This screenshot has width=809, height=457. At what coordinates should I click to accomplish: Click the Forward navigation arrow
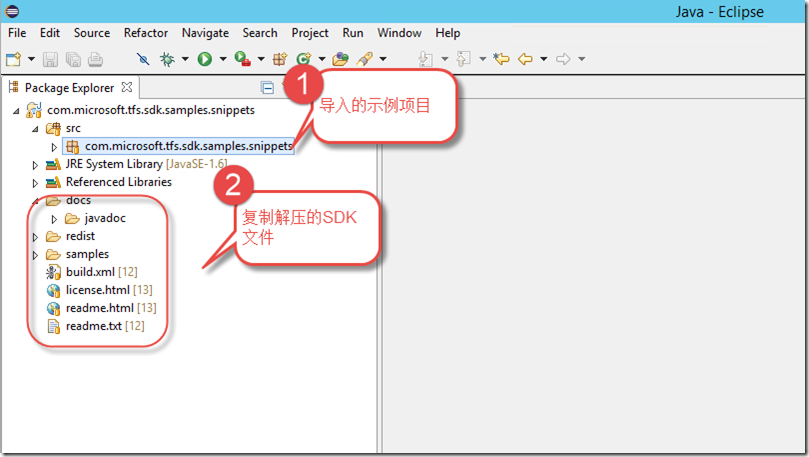click(x=563, y=59)
